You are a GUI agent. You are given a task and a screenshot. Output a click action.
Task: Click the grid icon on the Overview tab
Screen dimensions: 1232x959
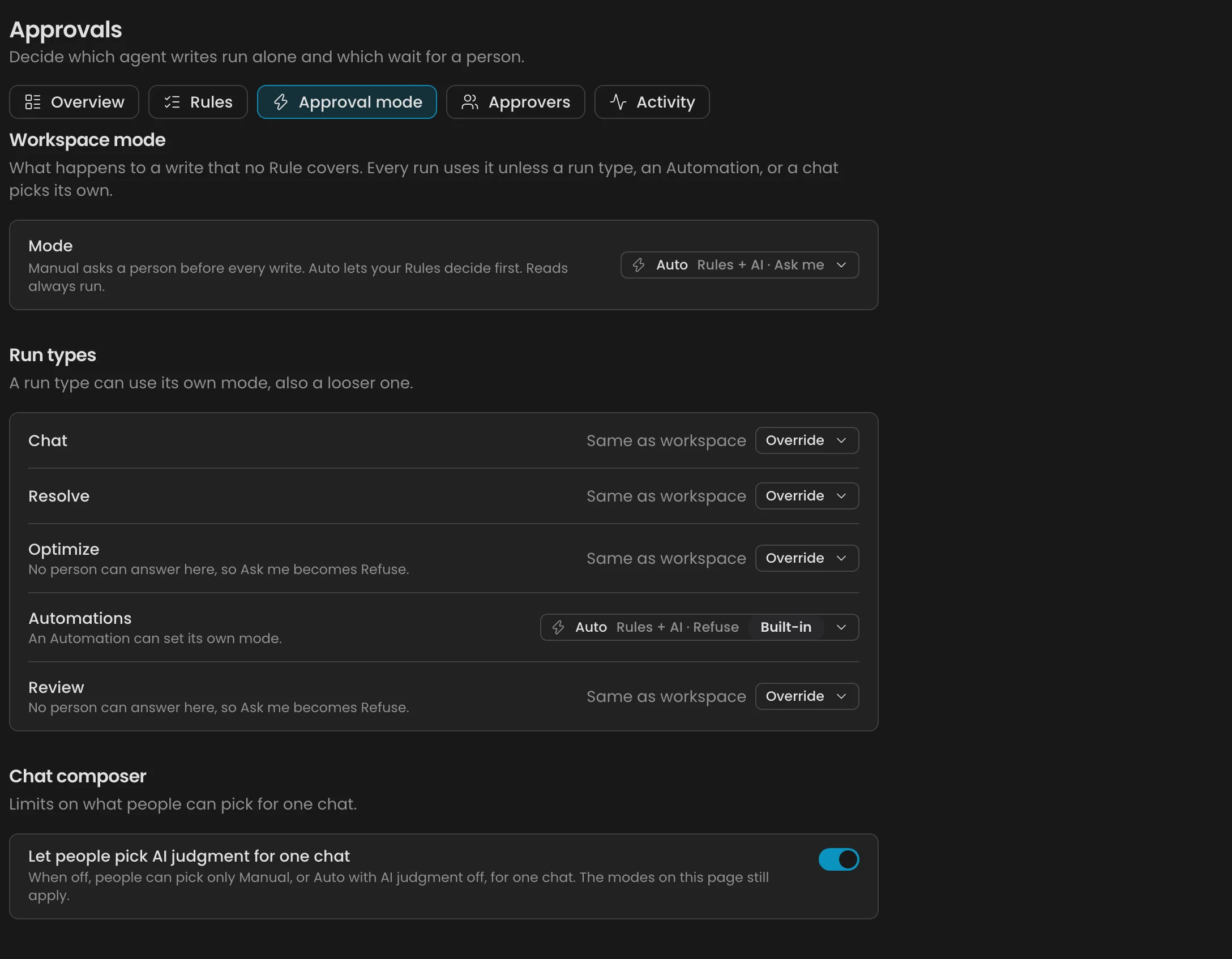pos(33,102)
